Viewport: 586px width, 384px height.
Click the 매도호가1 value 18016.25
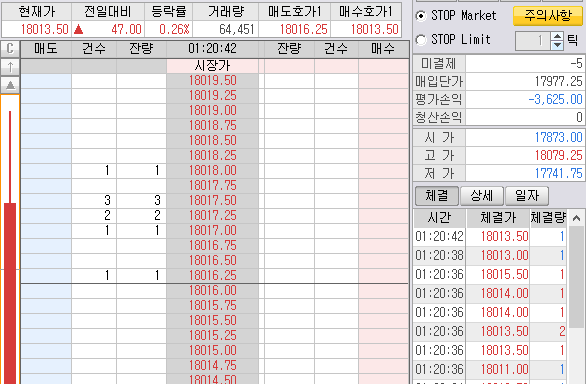pos(303,29)
